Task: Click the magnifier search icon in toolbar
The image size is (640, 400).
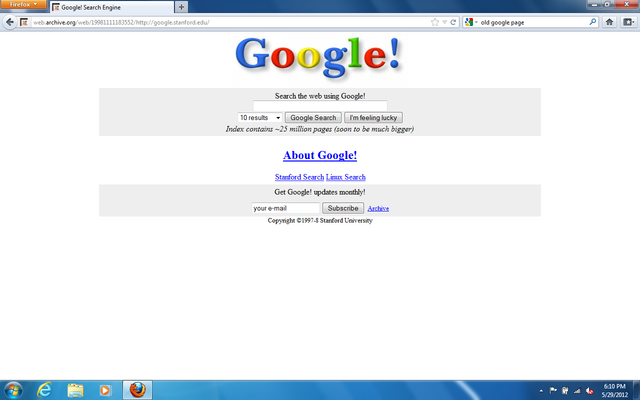Action: pos(593,22)
